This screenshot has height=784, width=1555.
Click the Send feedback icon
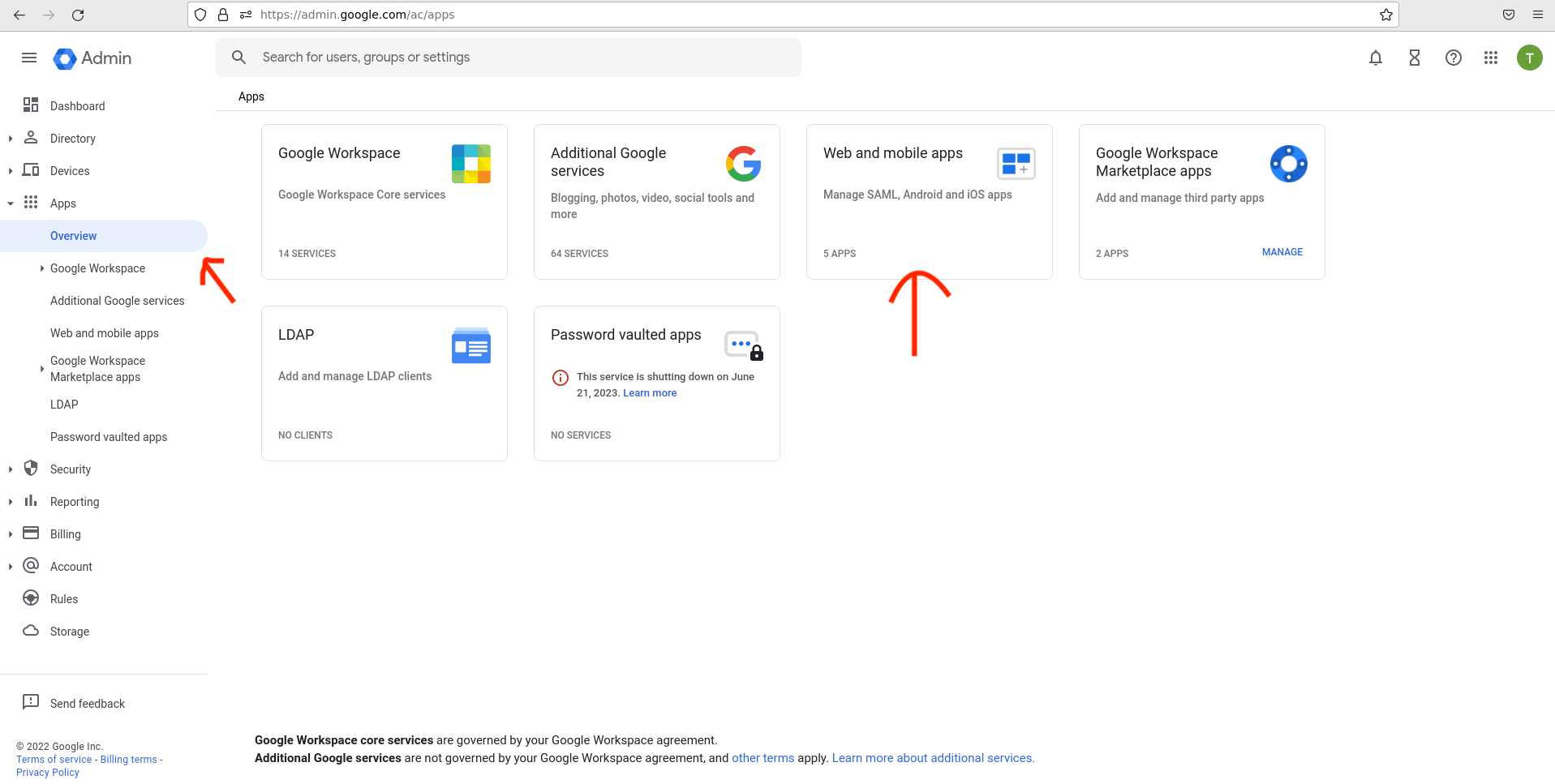(31, 702)
